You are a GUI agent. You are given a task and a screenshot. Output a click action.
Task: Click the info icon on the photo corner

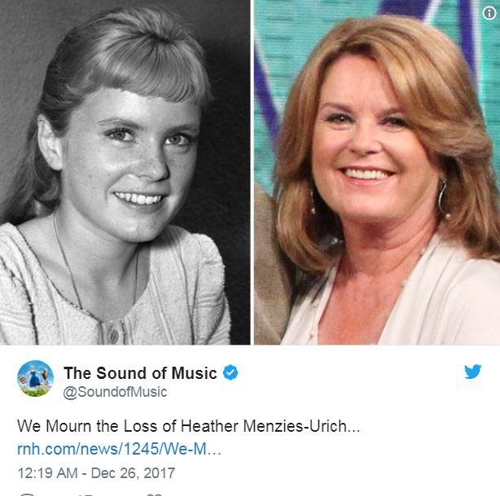pyautogui.click(x=489, y=13)
